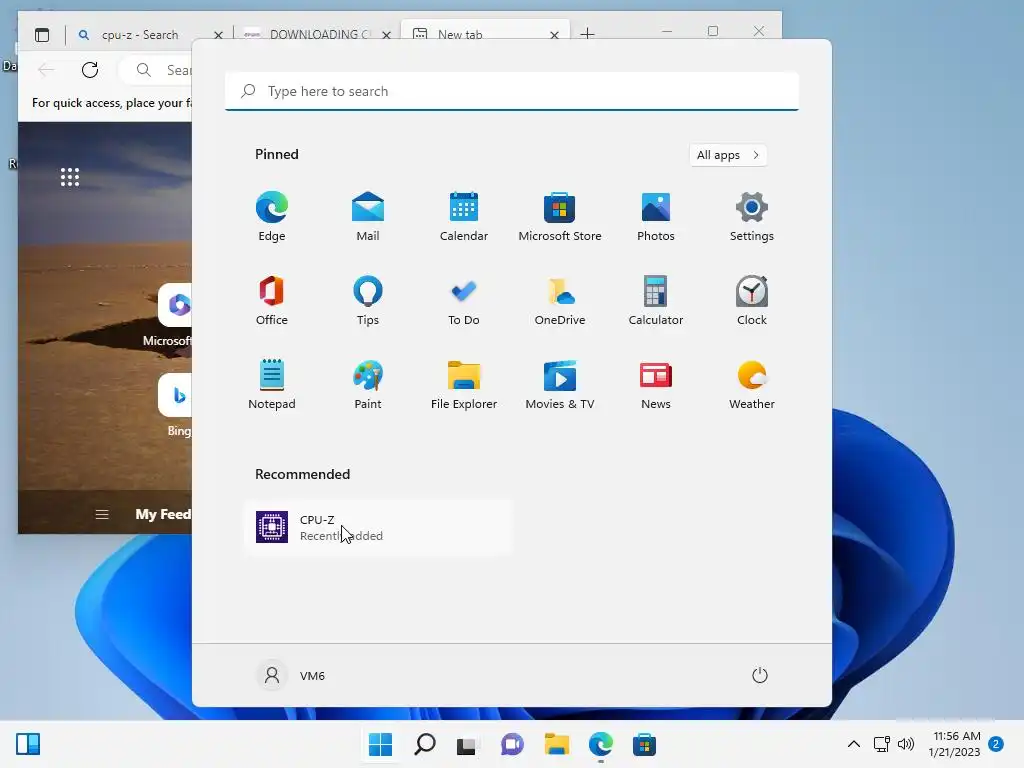1024x768 pixels.
Task: Launch Movies & TV app
Action: point(560,384)
